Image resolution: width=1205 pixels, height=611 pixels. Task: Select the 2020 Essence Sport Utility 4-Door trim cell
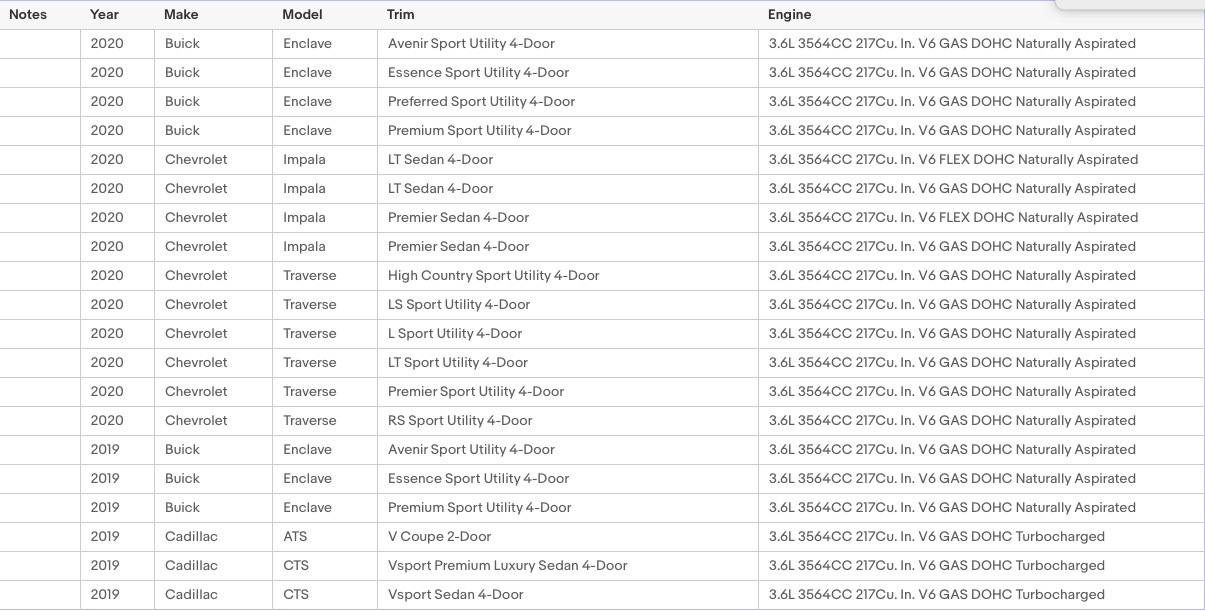click(x=568, y=73)
